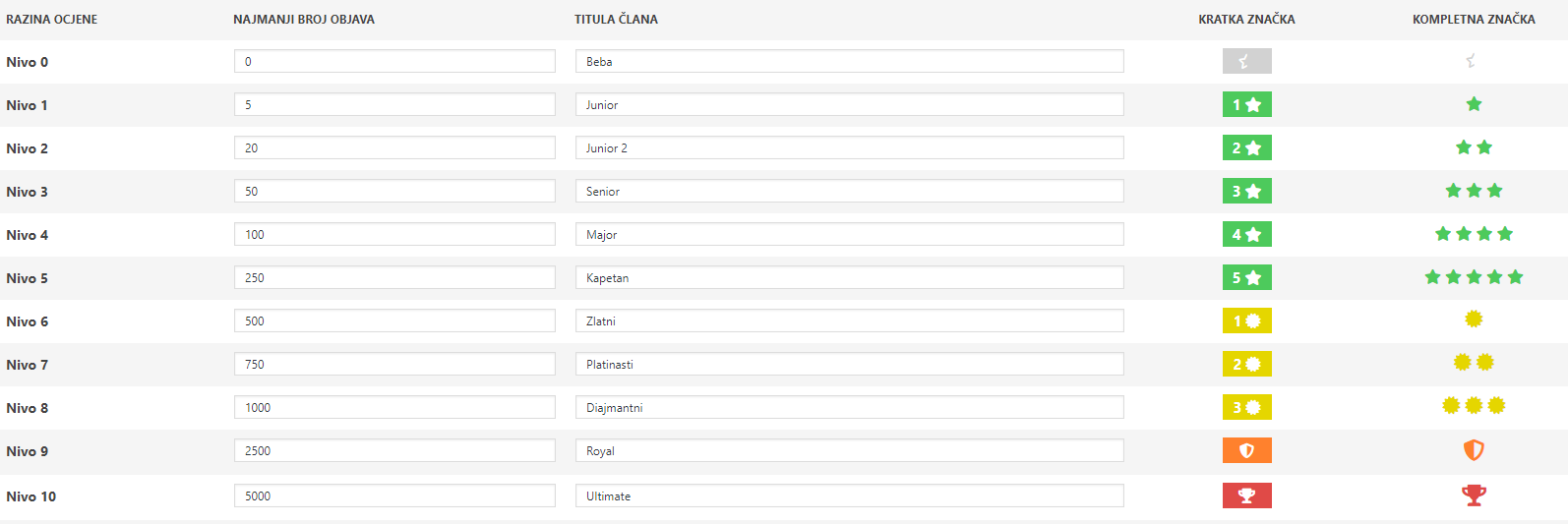
Task: Click the grey short badge for Nivo 0
Action: tap(1246, 62)
